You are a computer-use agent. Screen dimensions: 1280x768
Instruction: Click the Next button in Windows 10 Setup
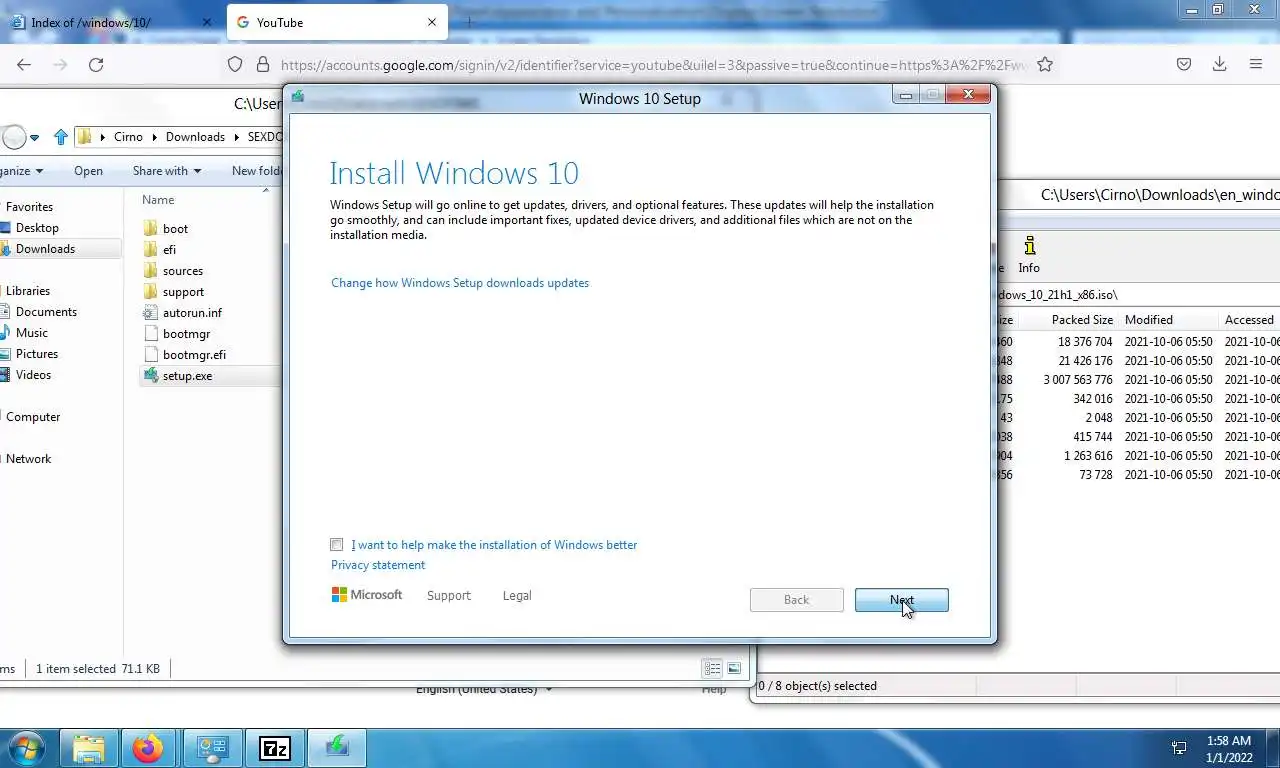[x=901, y=600]
